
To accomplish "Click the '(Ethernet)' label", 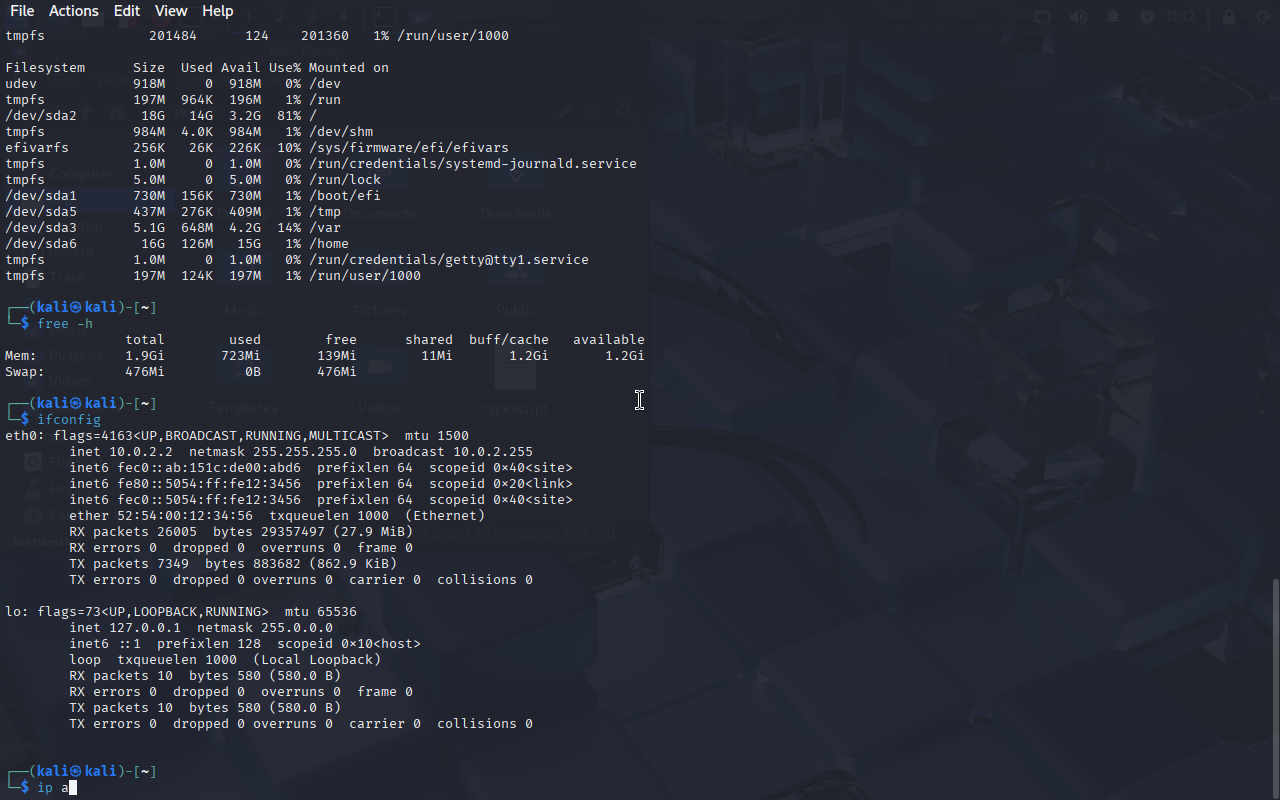I will (445, 516).
